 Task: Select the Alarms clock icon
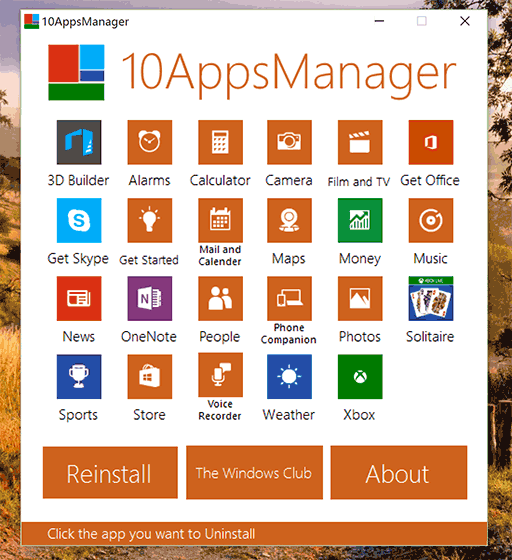(150, 142)
